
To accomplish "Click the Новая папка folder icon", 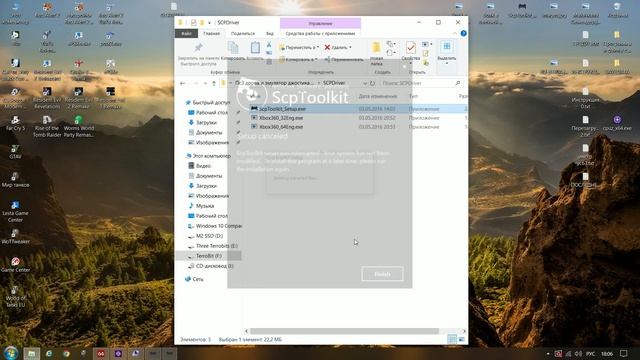I will pos(376,48).
